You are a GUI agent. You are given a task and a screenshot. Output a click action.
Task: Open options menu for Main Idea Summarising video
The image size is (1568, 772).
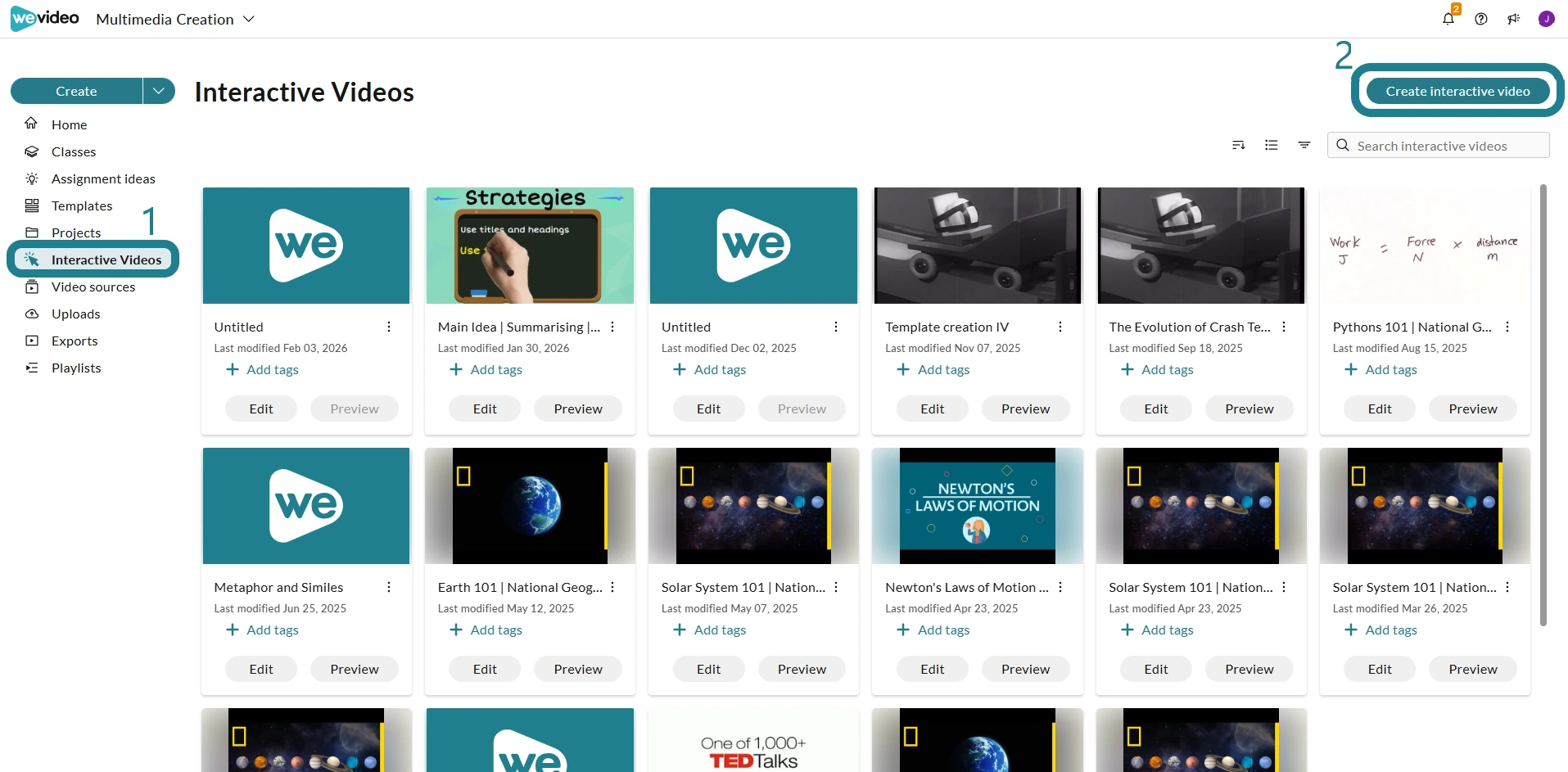click(612, 327)
